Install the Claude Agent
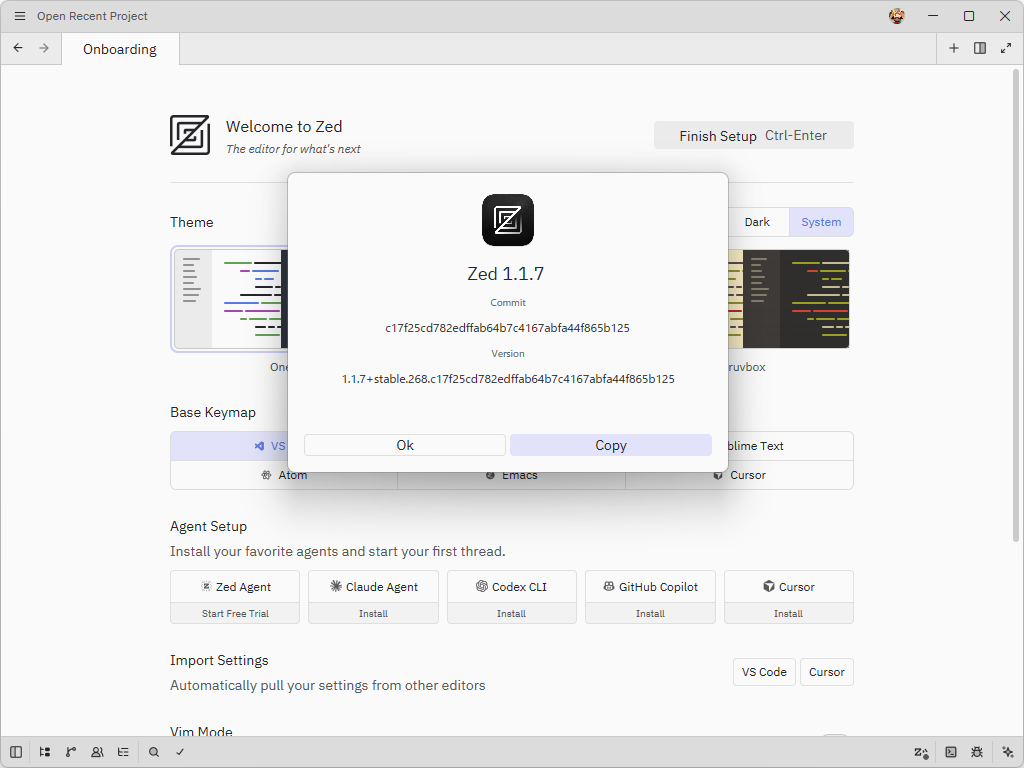This screenshot has height=768, width=1024. pos(374,613)
